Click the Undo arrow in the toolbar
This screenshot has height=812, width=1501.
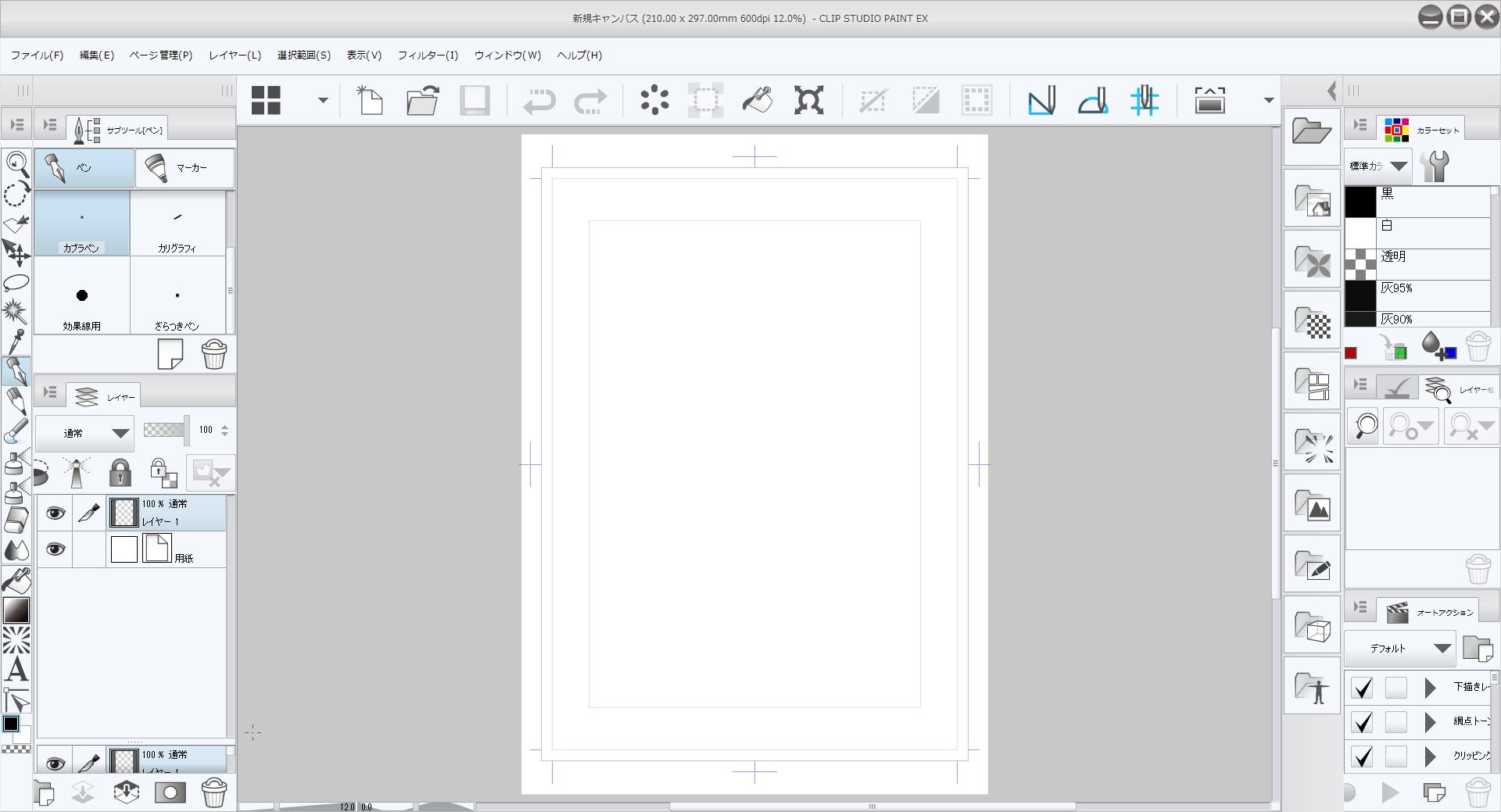click(x=539, y=101)
